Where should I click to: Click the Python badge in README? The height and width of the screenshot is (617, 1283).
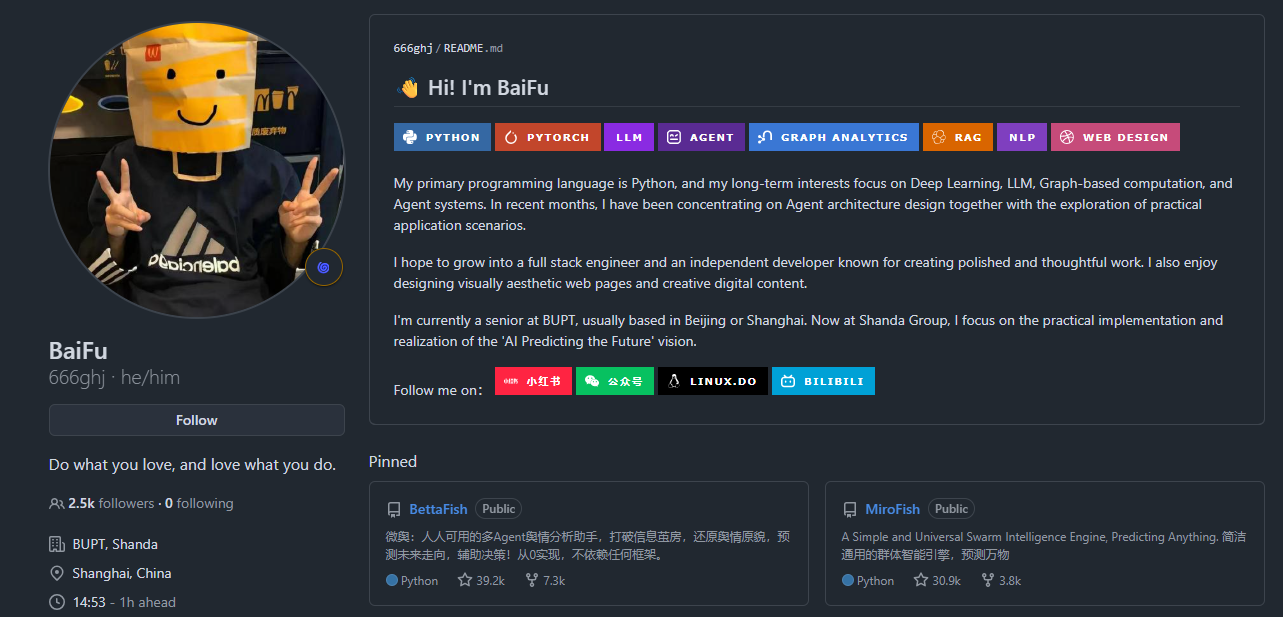coord(442,137)
